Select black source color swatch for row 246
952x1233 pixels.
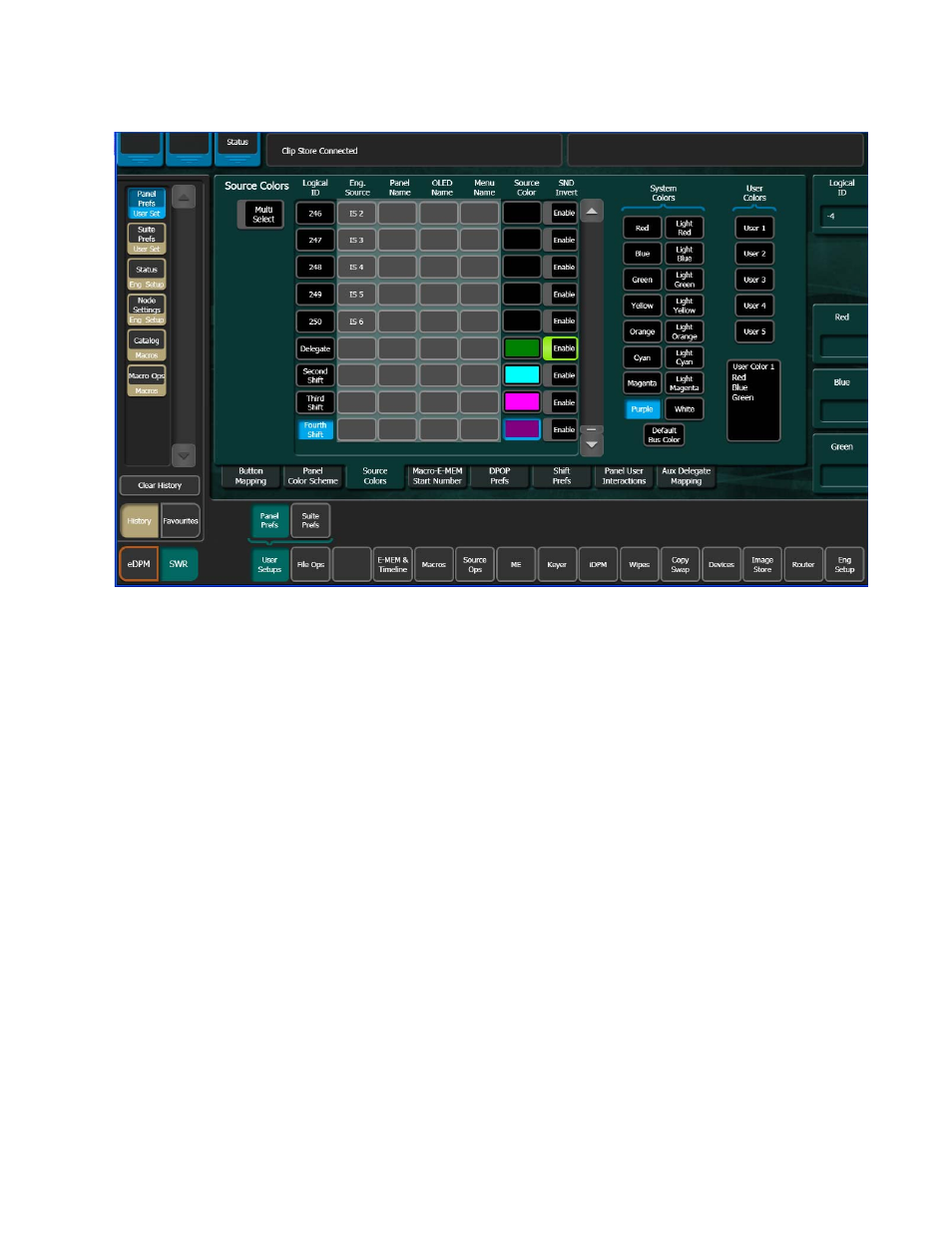522,213
